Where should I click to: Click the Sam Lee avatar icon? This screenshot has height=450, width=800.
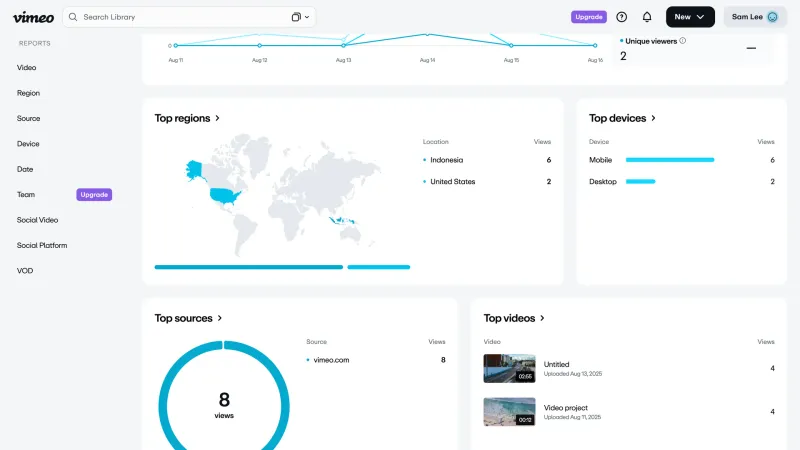coord(772,17)
